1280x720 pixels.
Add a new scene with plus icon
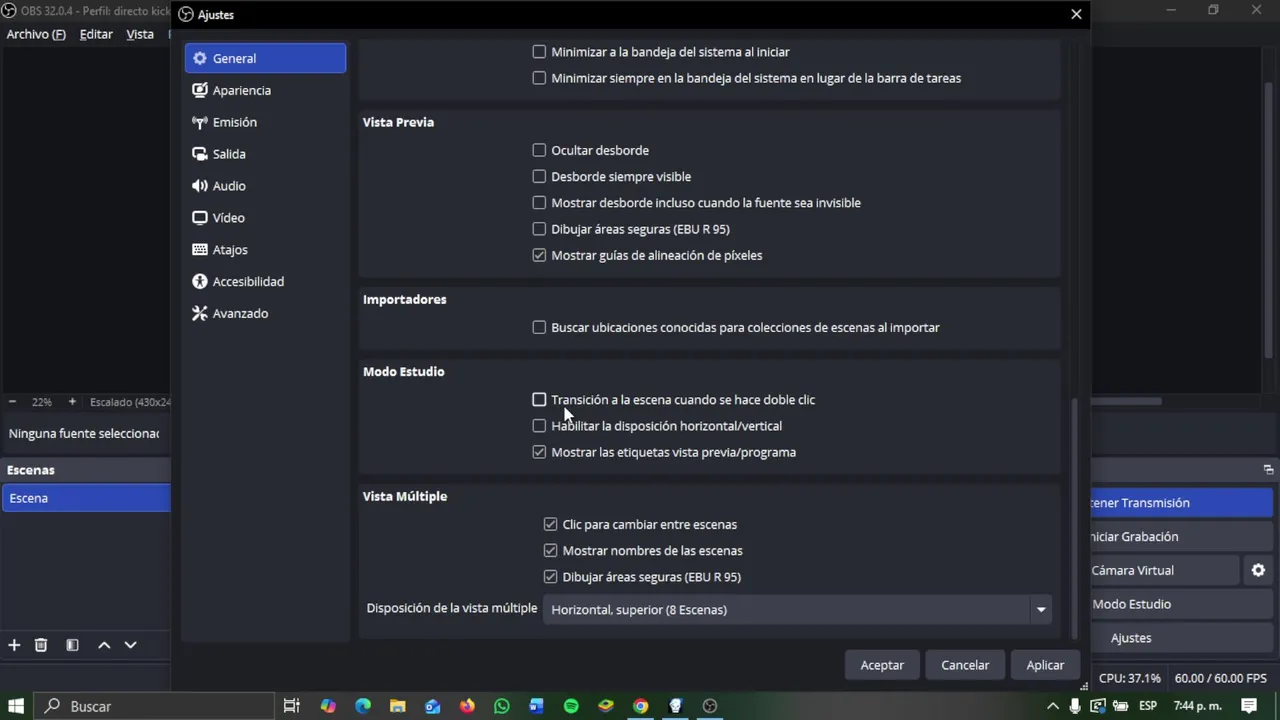coord(14,645)
